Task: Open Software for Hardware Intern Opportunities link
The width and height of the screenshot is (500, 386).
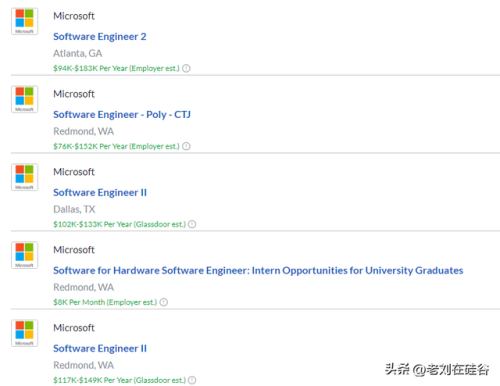Action: (258, 270)
